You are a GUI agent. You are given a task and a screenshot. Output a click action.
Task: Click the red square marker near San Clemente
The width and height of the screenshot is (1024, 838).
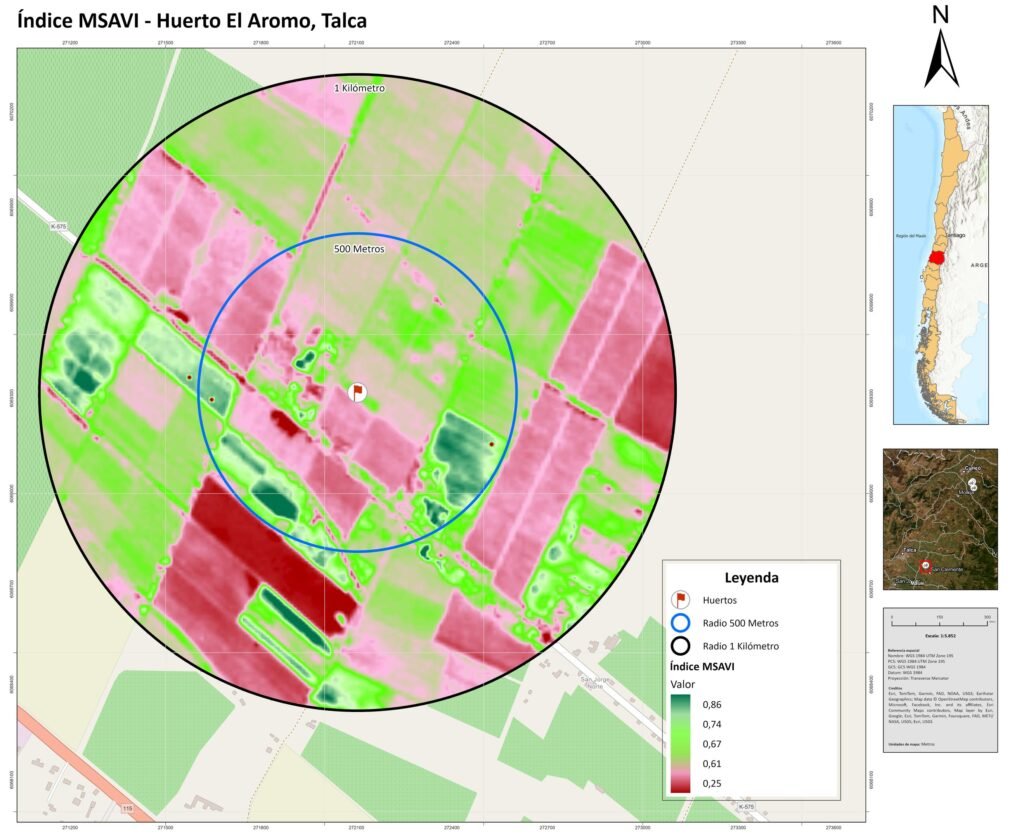tap(926, 566)
